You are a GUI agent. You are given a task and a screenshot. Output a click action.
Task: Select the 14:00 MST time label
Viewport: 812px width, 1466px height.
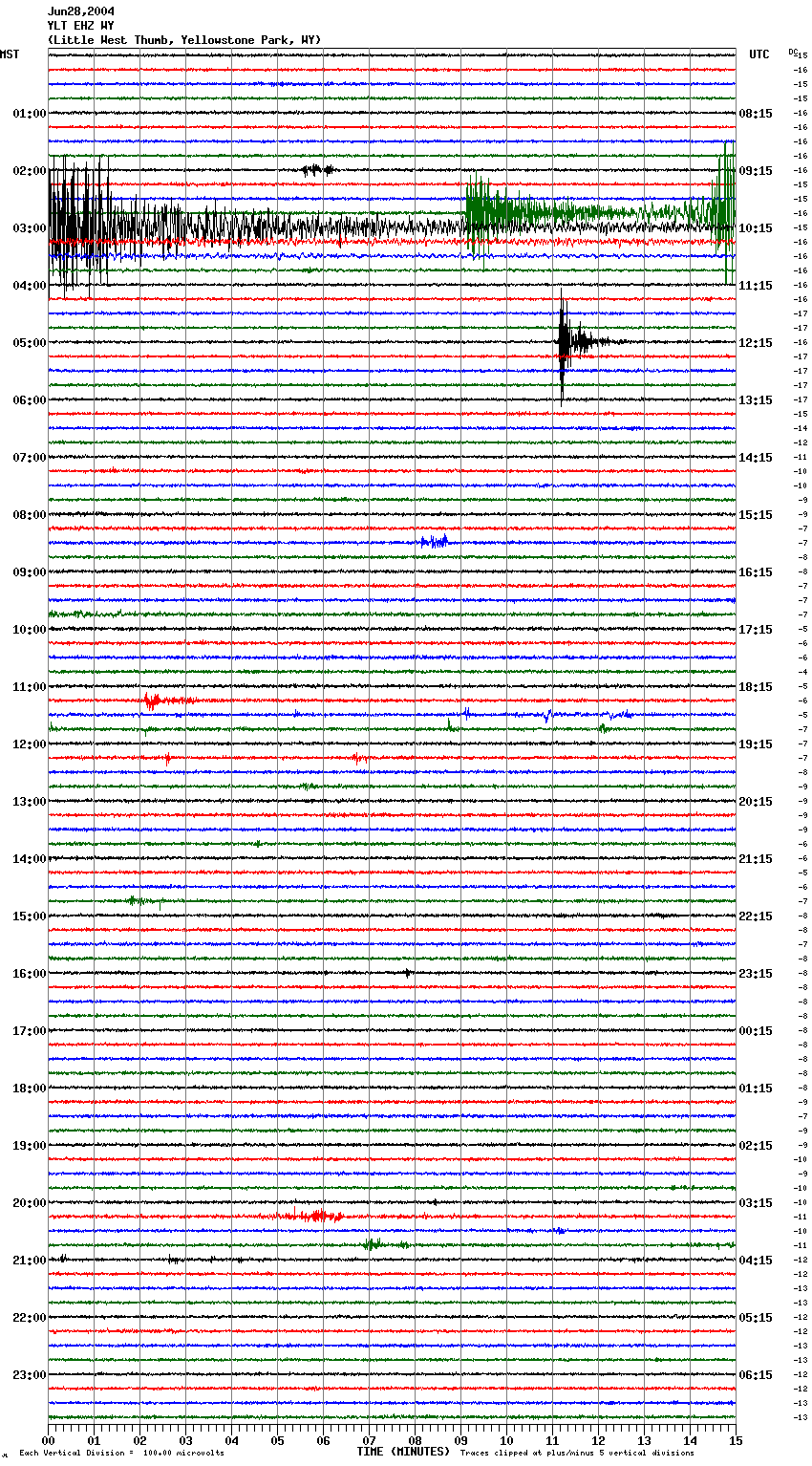(30, 859)
